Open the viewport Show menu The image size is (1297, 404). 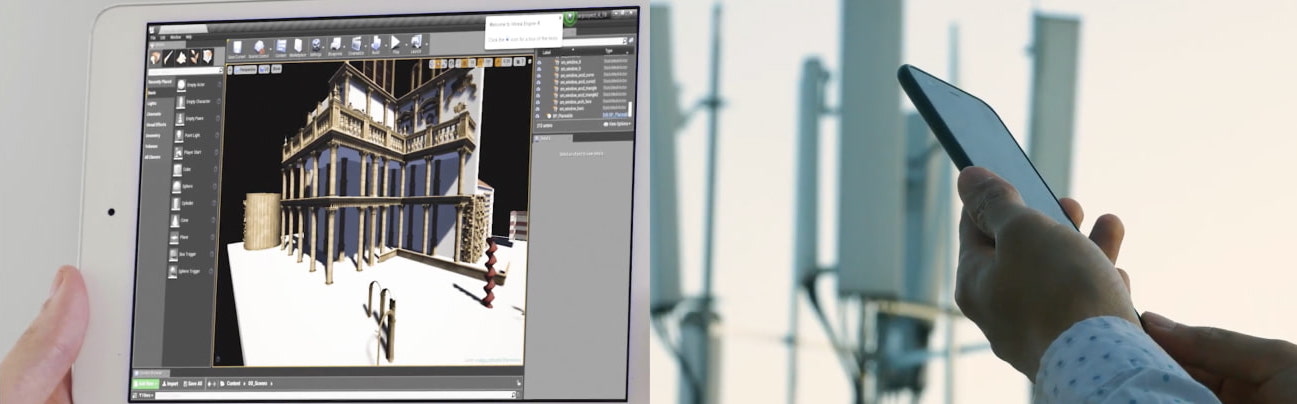click(x=276, y=69)
